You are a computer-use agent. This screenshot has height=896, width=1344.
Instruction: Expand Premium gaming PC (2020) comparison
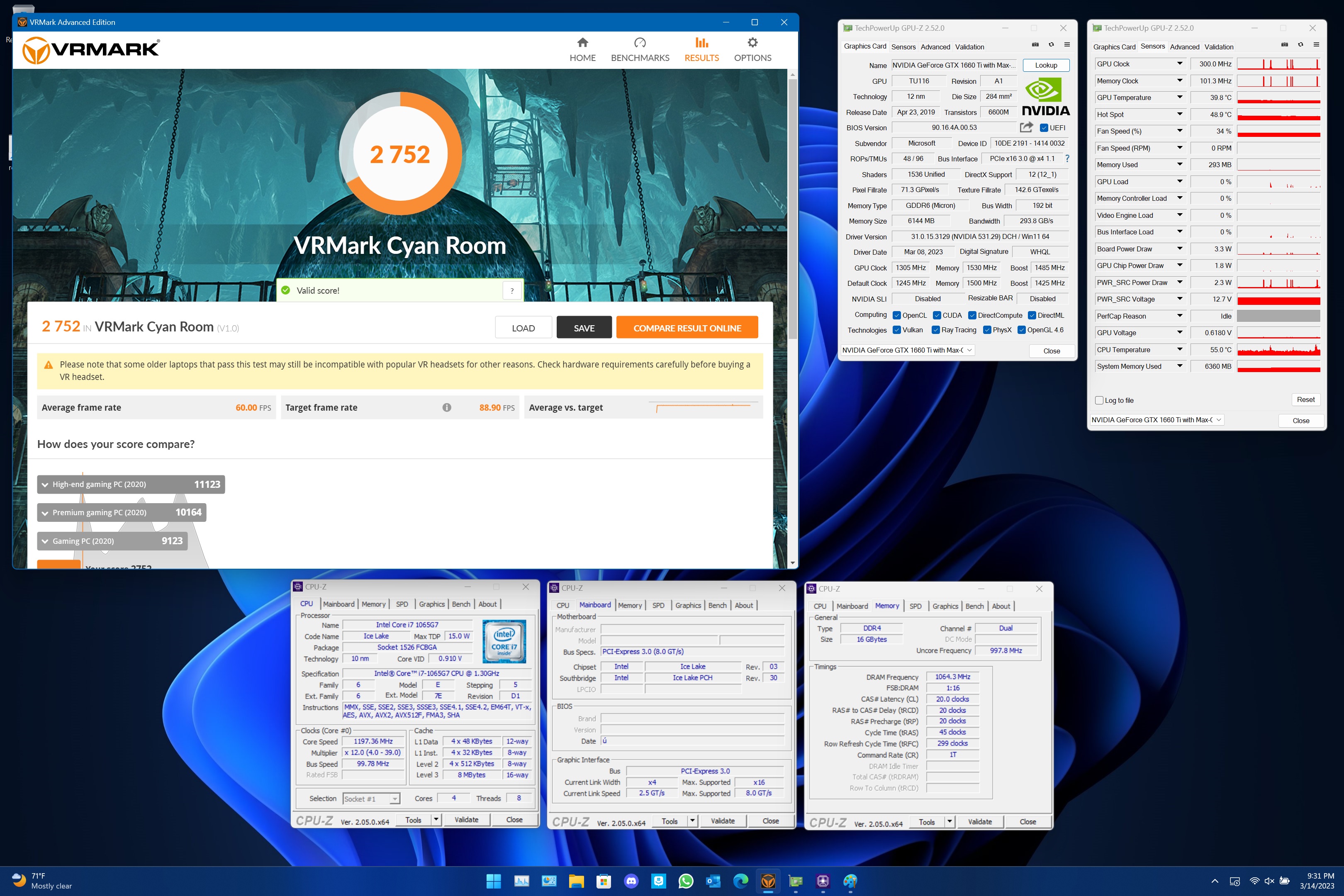coord(122,513)
